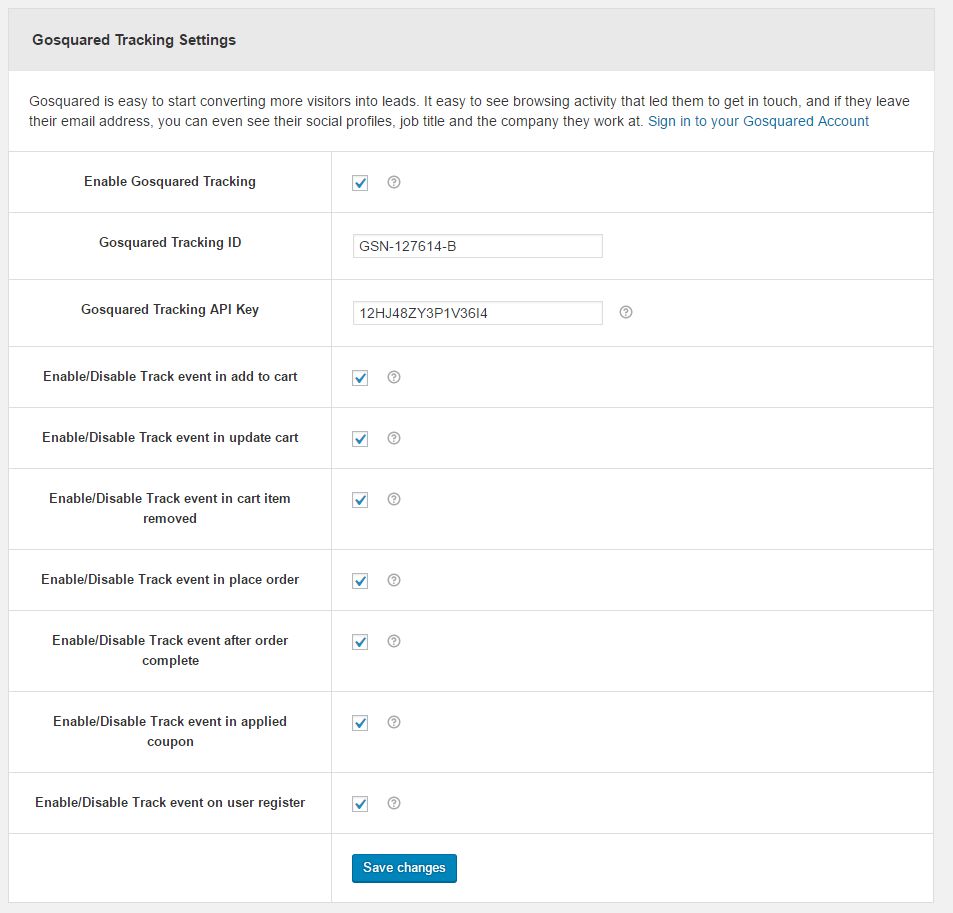Click help icon for user register event
This screenshot has width=953, height=913.
(x=394, y=803)
